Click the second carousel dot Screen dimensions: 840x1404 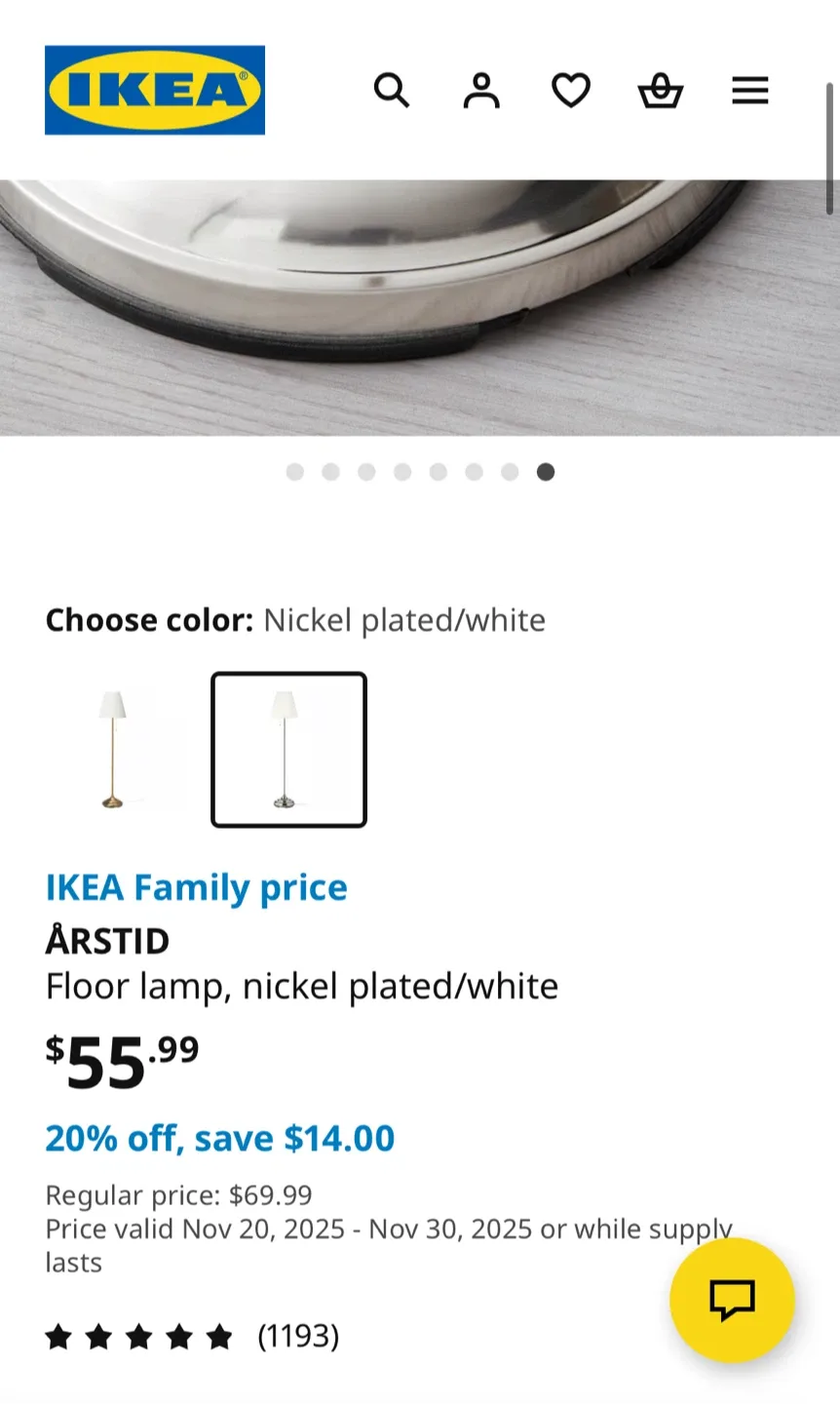[x=331, y=472]
